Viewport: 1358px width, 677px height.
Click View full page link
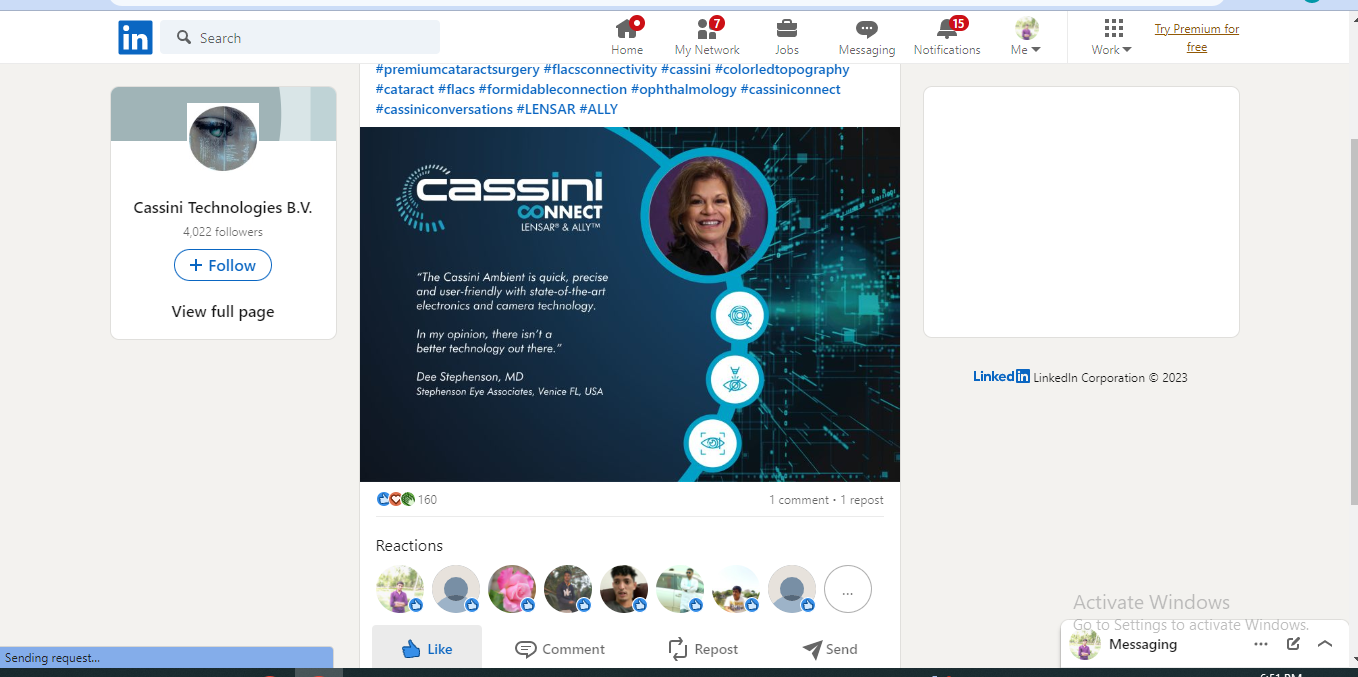[223, 311]
